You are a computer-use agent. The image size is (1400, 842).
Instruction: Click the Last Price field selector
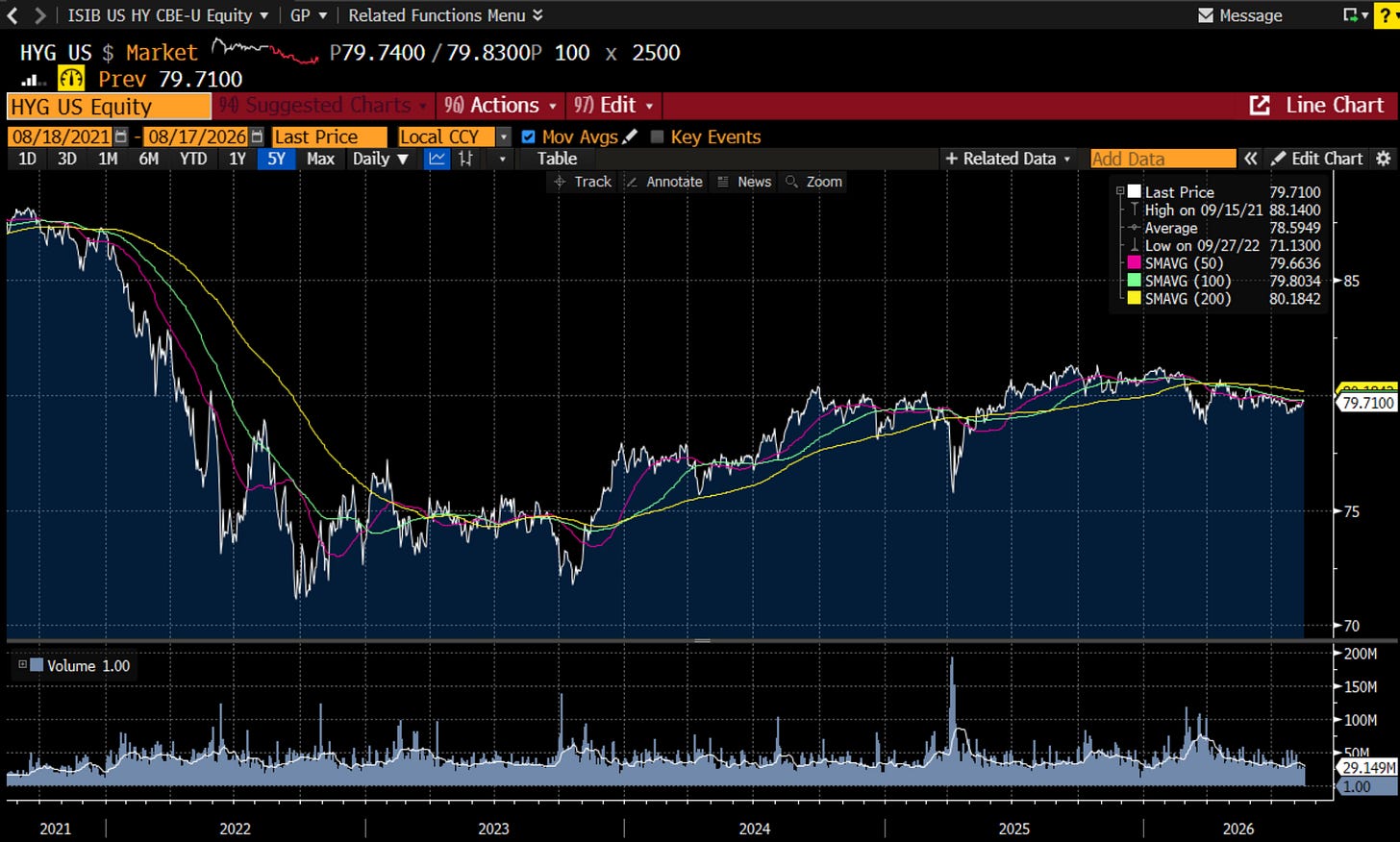pos(329,136)
